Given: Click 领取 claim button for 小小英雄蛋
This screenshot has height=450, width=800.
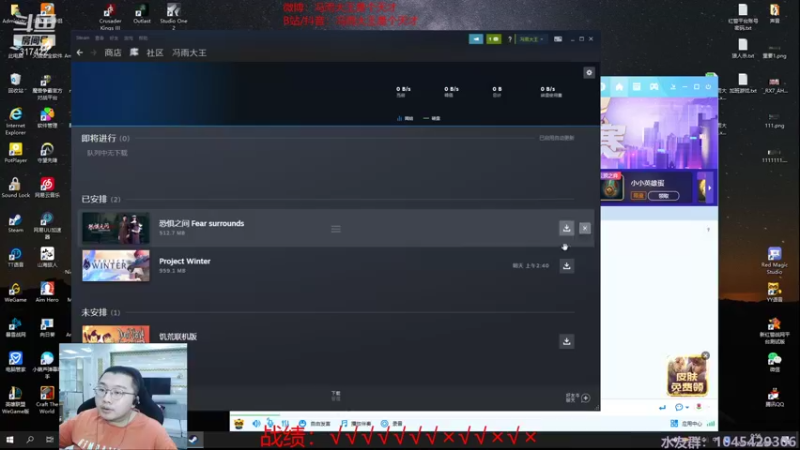Looking at the screenshot, I should click(x=663, y=196).
